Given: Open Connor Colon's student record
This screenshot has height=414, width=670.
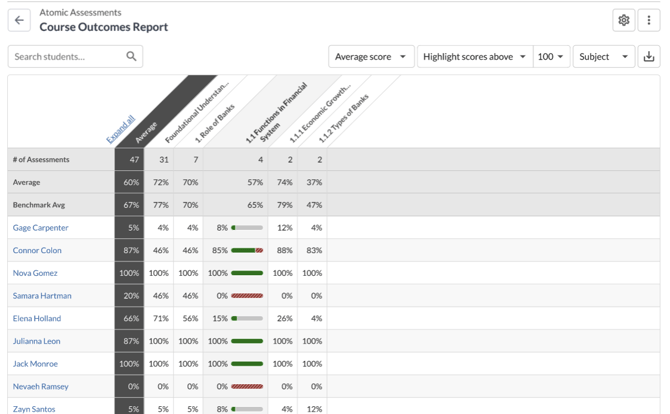Looking at the screenshot, I should 37,250.
